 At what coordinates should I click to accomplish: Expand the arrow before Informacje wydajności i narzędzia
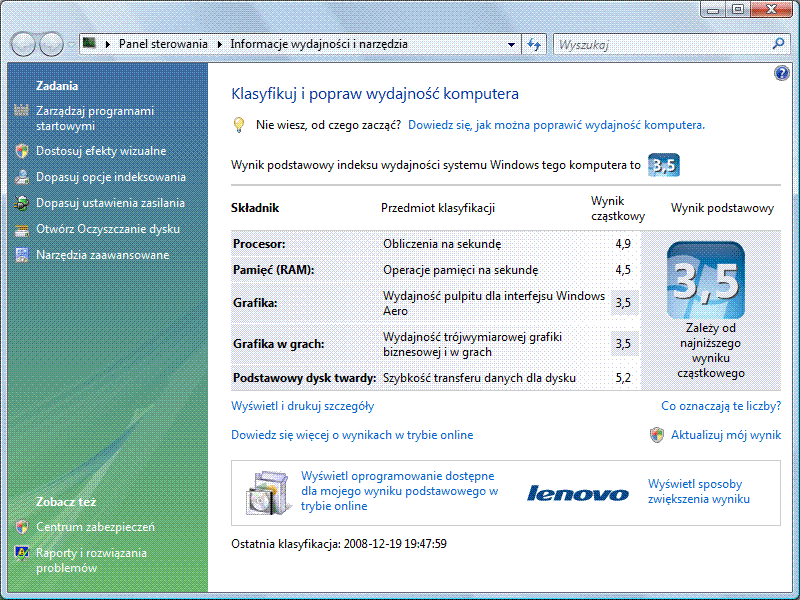[219, 44]
